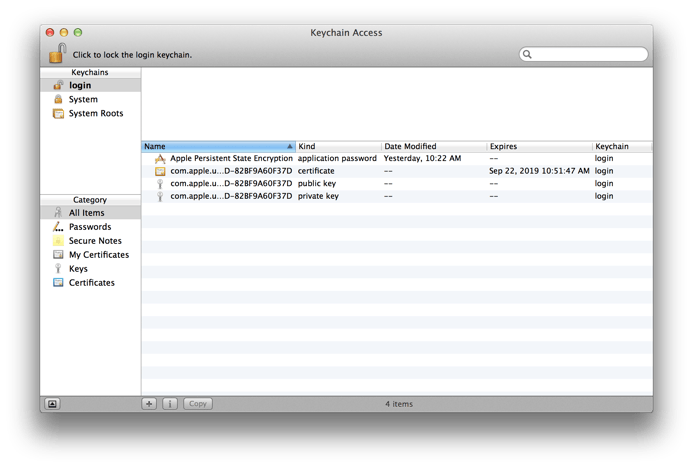
Task: Sort by the Keychain column header
Action: click(622, 146)
